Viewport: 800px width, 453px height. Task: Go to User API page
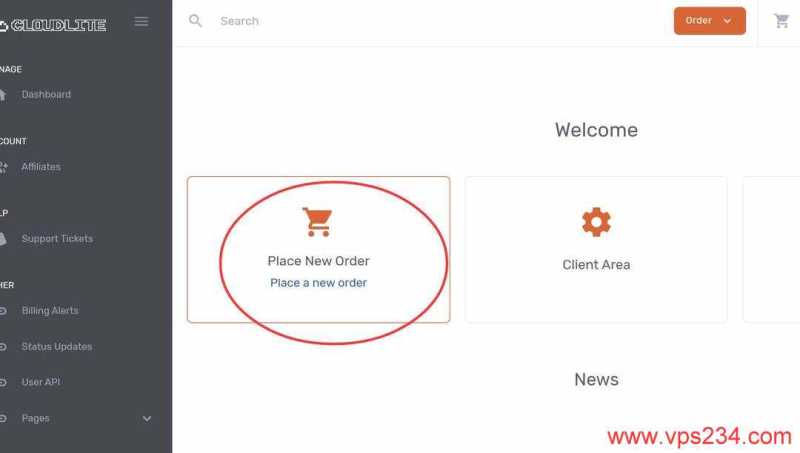[41, 382]
